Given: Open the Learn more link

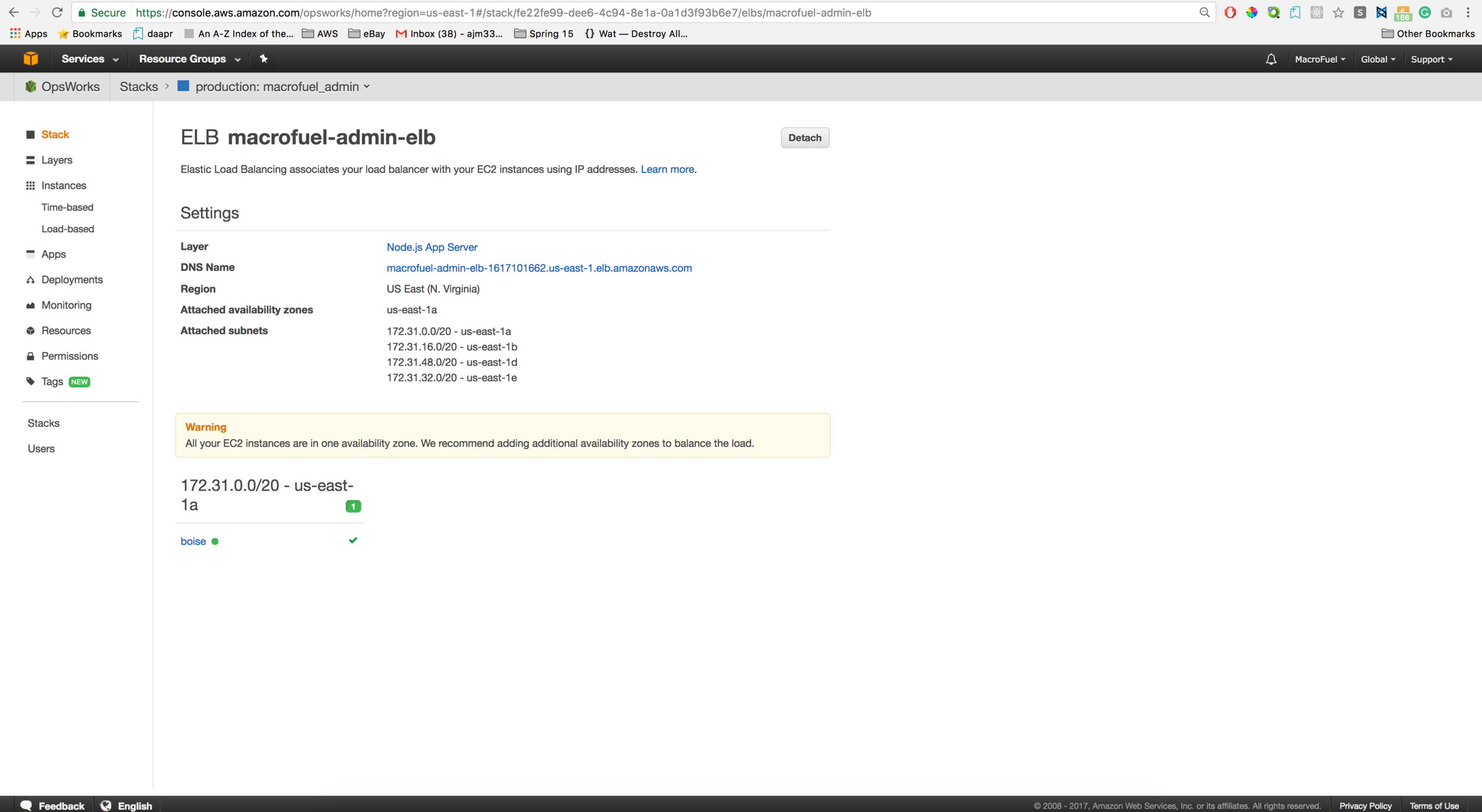Looking at the screenshot, I should (x=667, y=170).
